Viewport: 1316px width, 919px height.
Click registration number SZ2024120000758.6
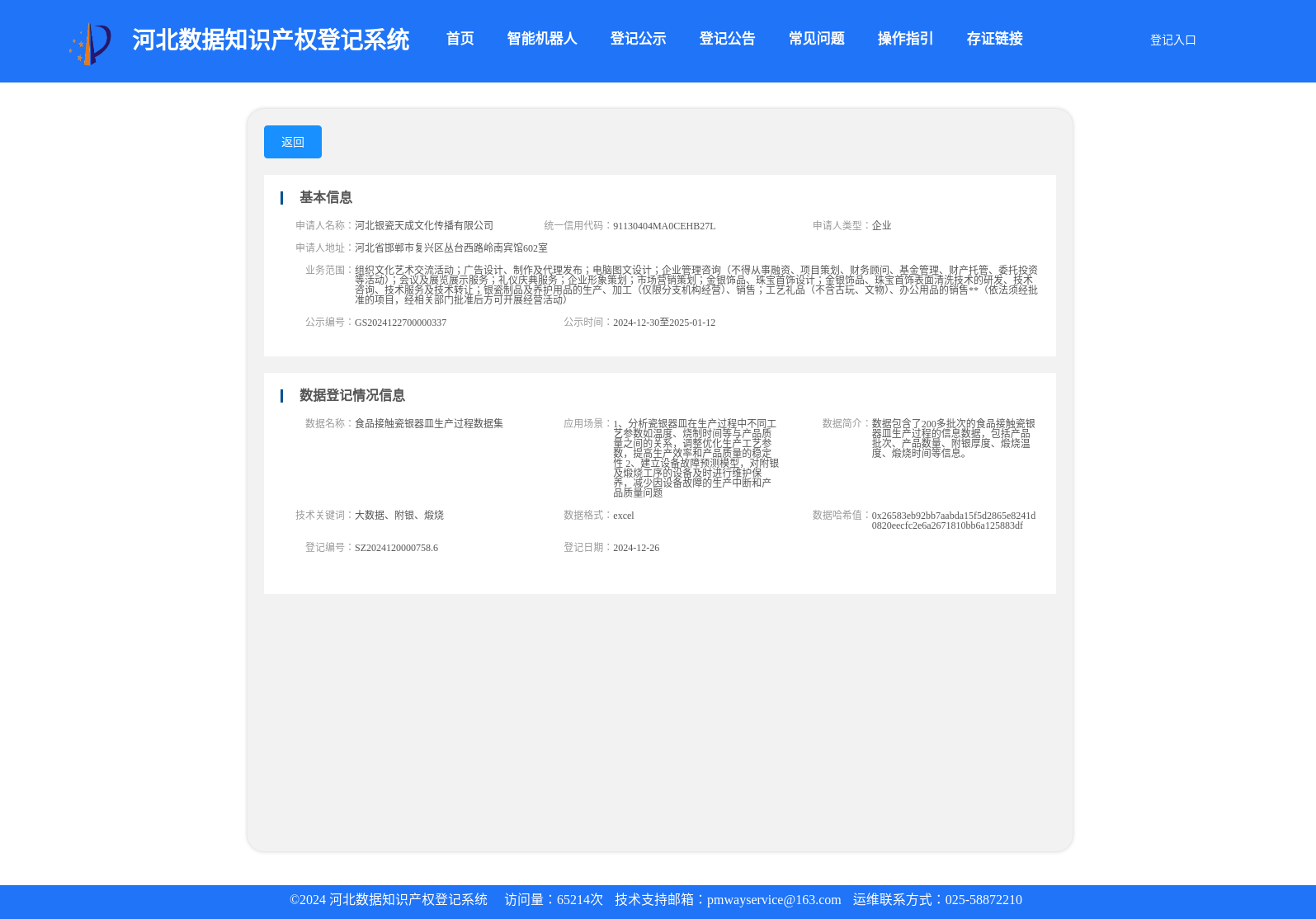pyautogui.click(x=396, y=548)
